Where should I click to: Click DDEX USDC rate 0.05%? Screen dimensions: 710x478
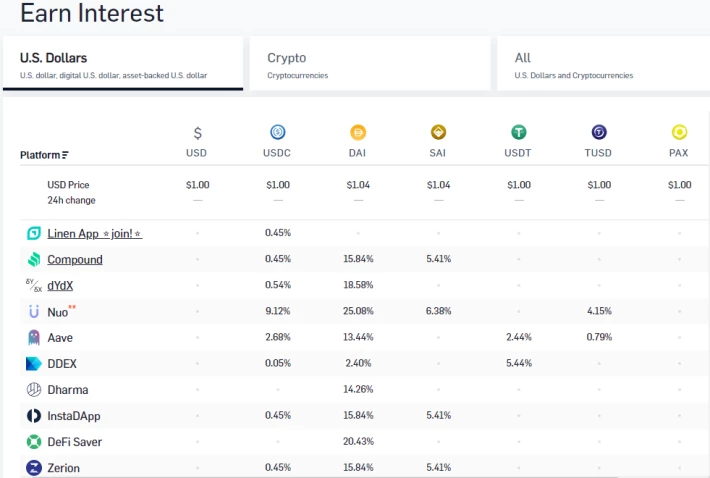coord(278,363)
